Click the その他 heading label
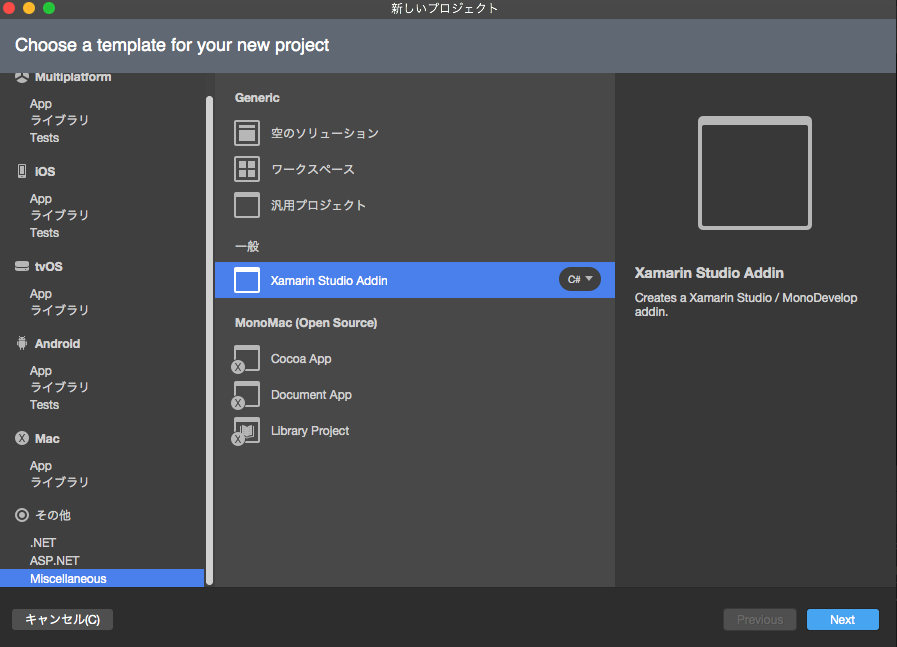Screen dimensions: 897x647 [x=53, y=515]
